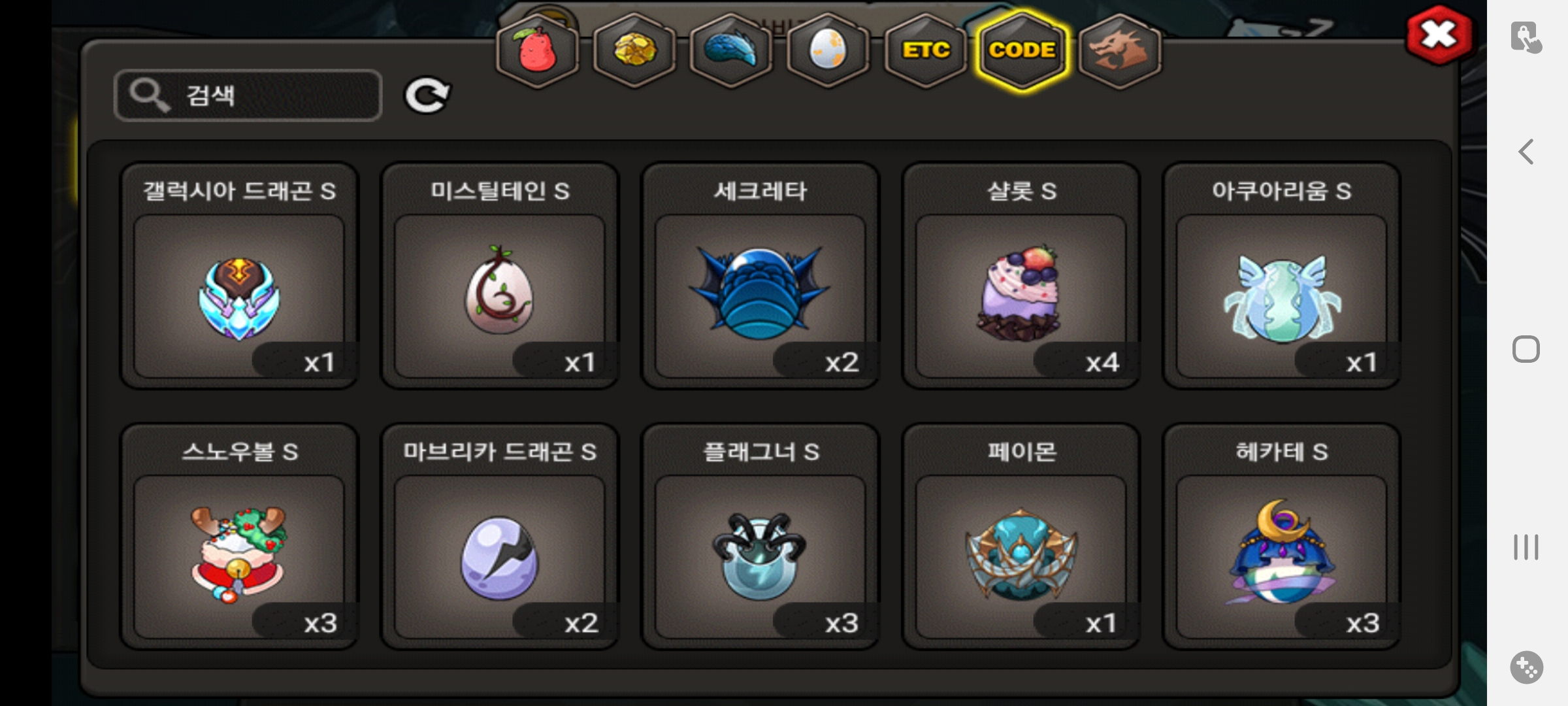Switch to the gold nugget tab
The image size is (1568, 706).
(x=634, y=50)
